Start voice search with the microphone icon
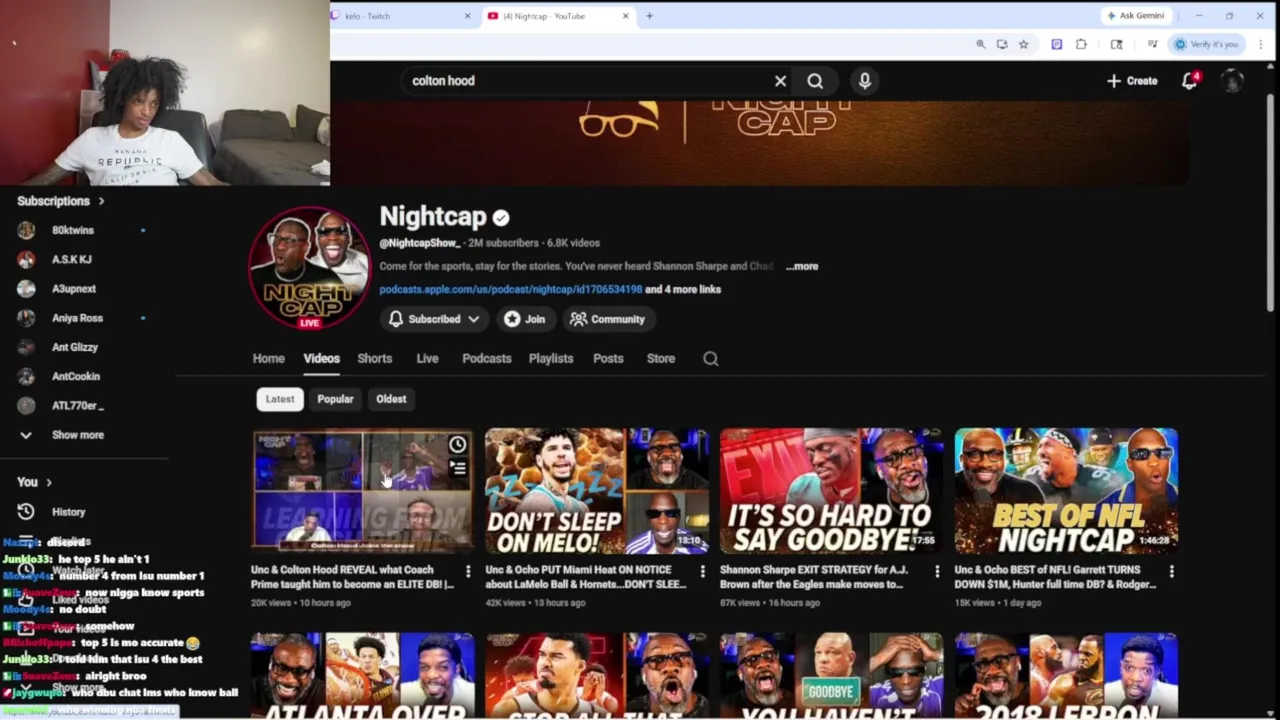Image resolution: width=1280 pixels, height=720 pixels. pyautogui.click(x=865, y=81)
